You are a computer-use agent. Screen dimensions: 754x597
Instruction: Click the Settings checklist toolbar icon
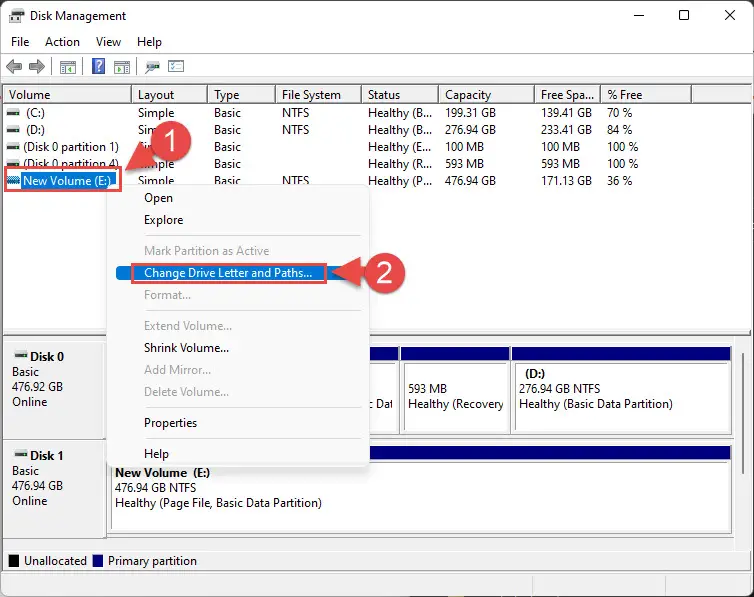[176, 66]
